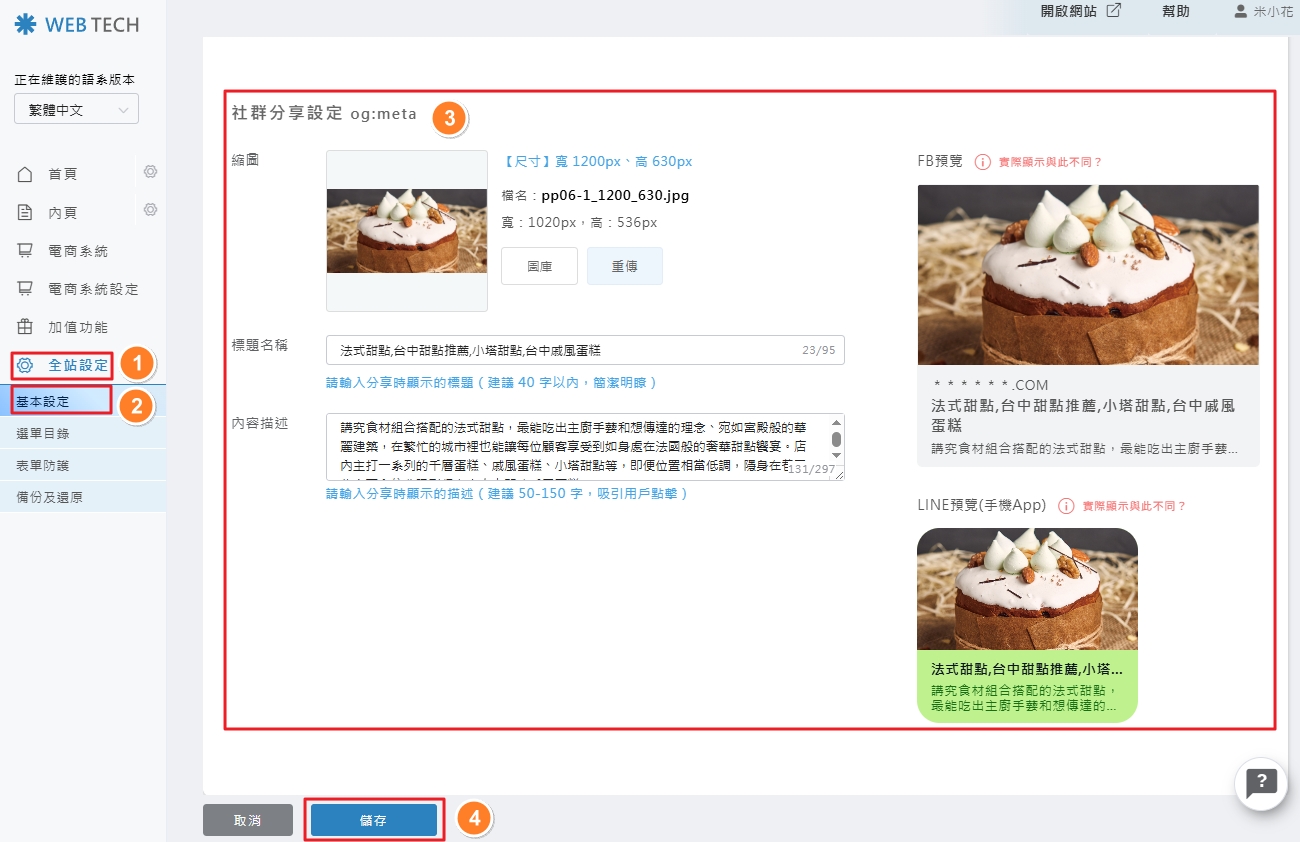Image resolution: width=1300 pixels, height=842 pixels.
Task: Click the gear icon beside 內頁
Action: click(150, 210)
